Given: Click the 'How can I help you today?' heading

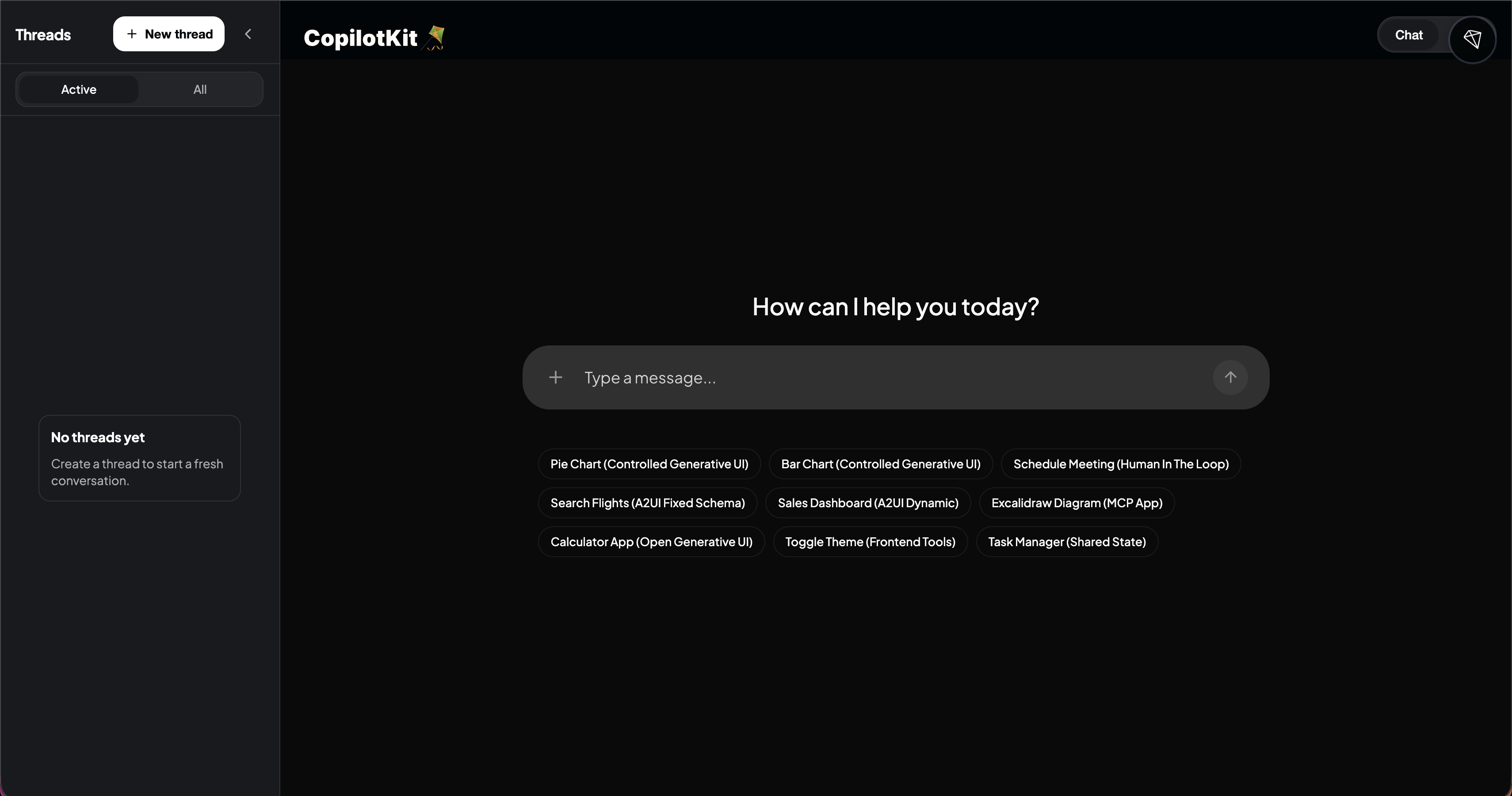Looking at the screenshot, I should point(896,306).
